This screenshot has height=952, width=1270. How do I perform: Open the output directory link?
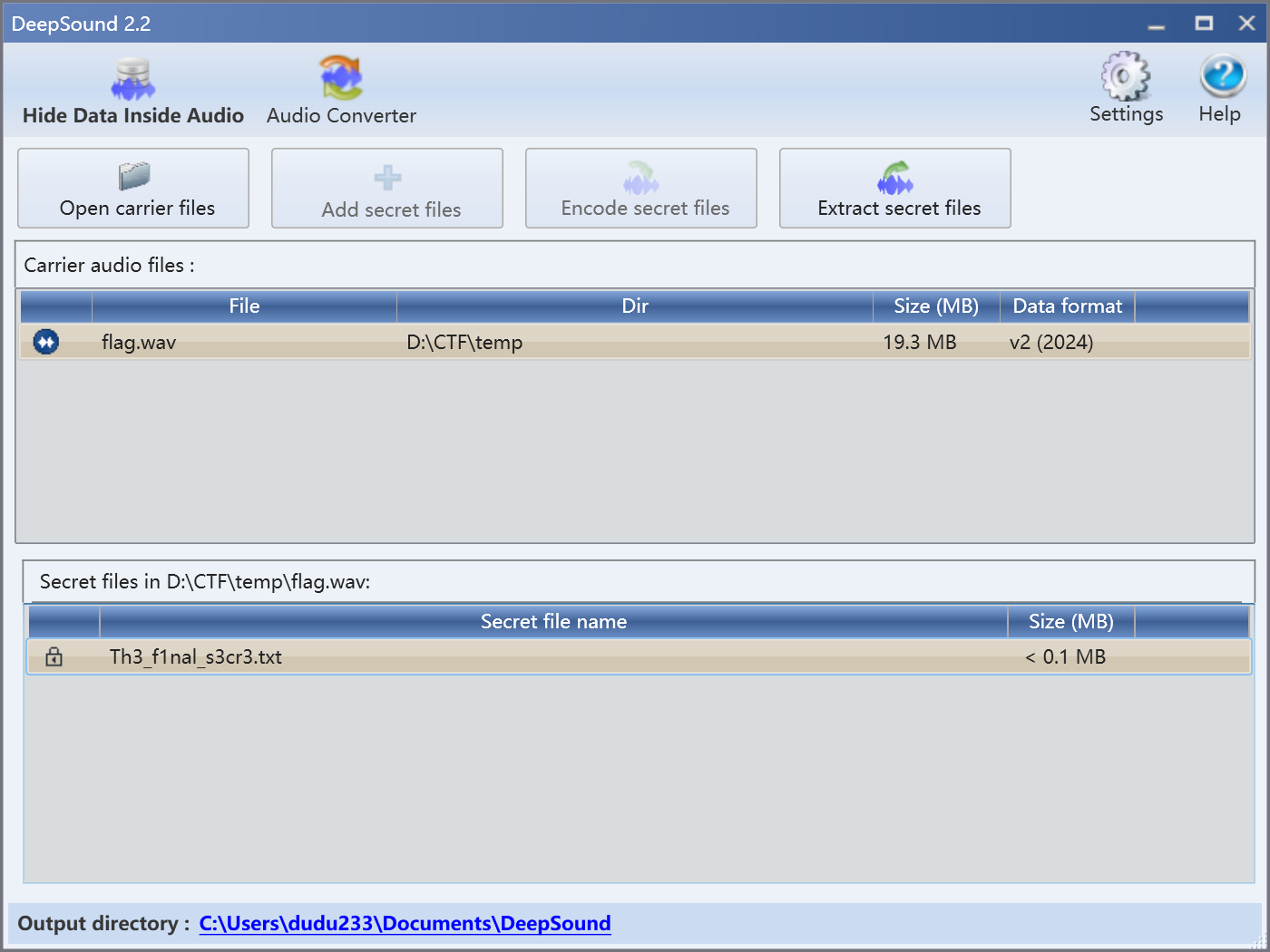[405, 923]
